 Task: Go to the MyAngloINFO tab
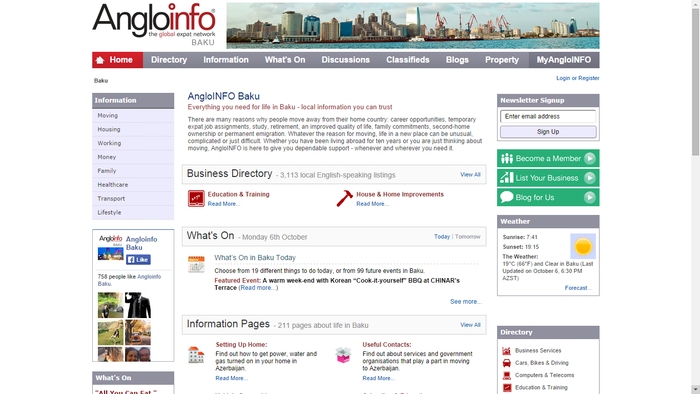[564, 60]
